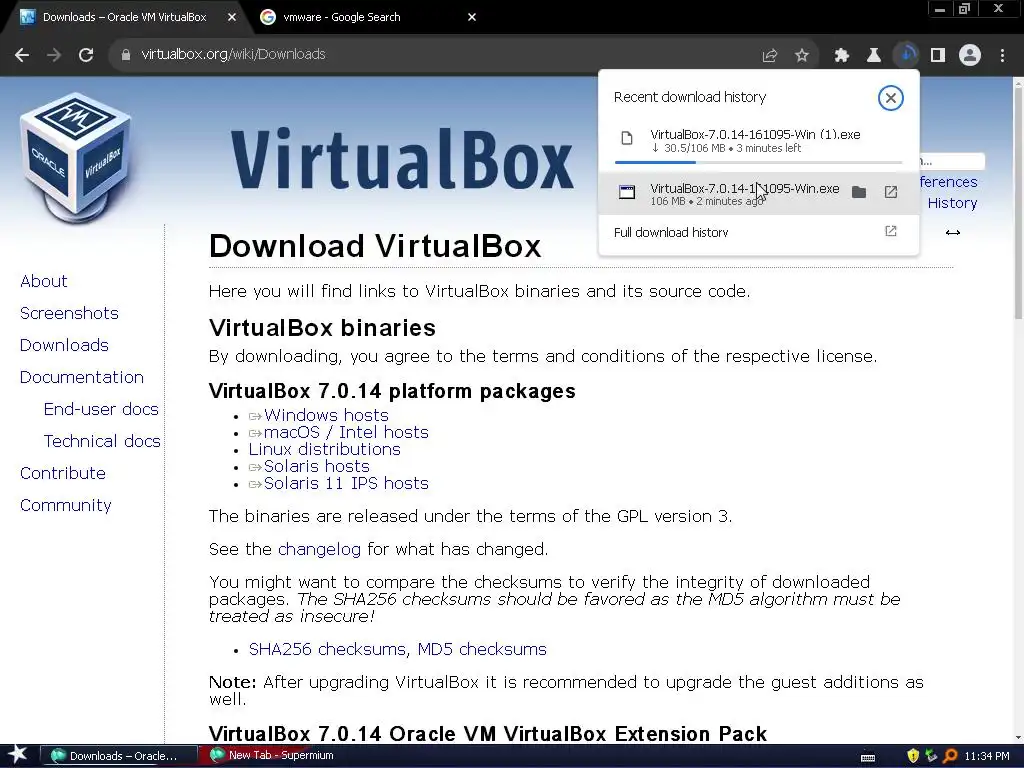Open SHA256 checksums link

329,649
